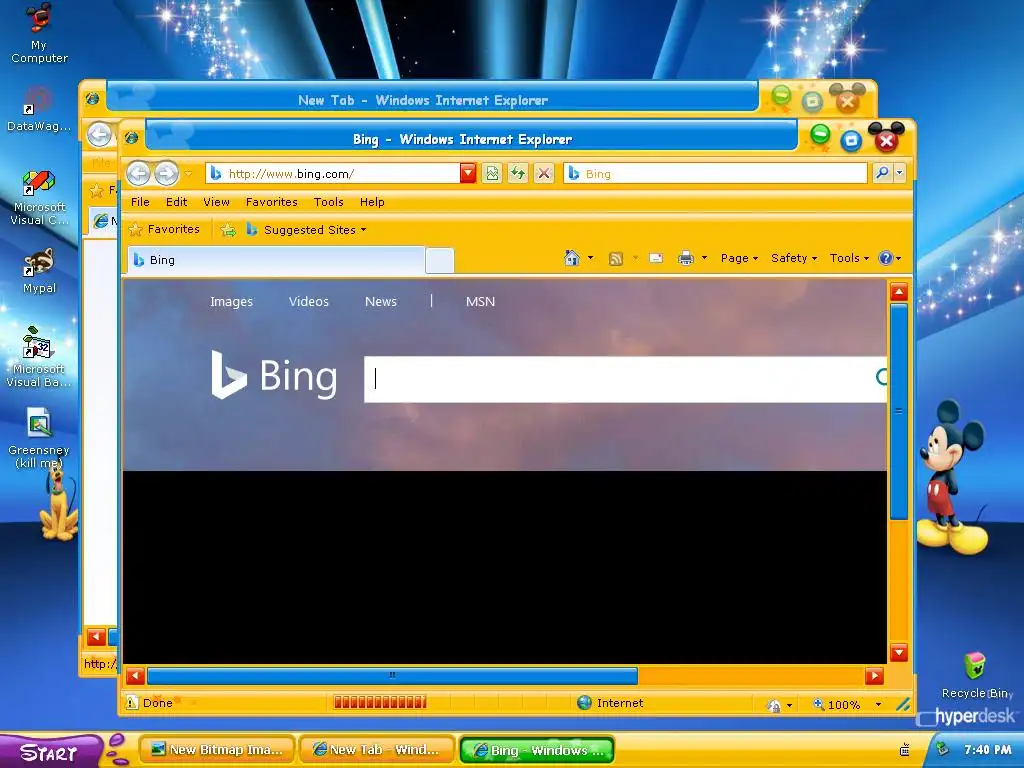The height and width of the screenshot is (768, 1024).
Task: Open the Page dropdown menu
Action: click(739, 258)
